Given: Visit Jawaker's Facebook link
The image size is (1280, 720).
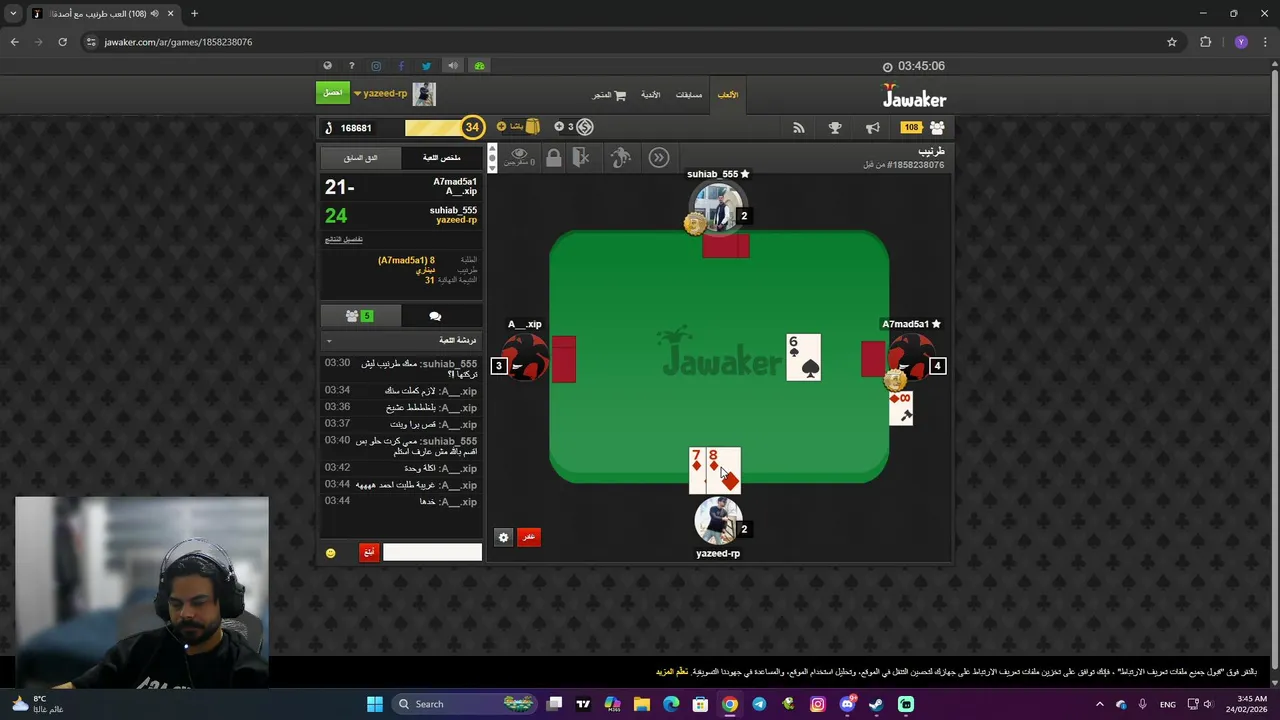Looking at the screenshot, I should point(401,66).
